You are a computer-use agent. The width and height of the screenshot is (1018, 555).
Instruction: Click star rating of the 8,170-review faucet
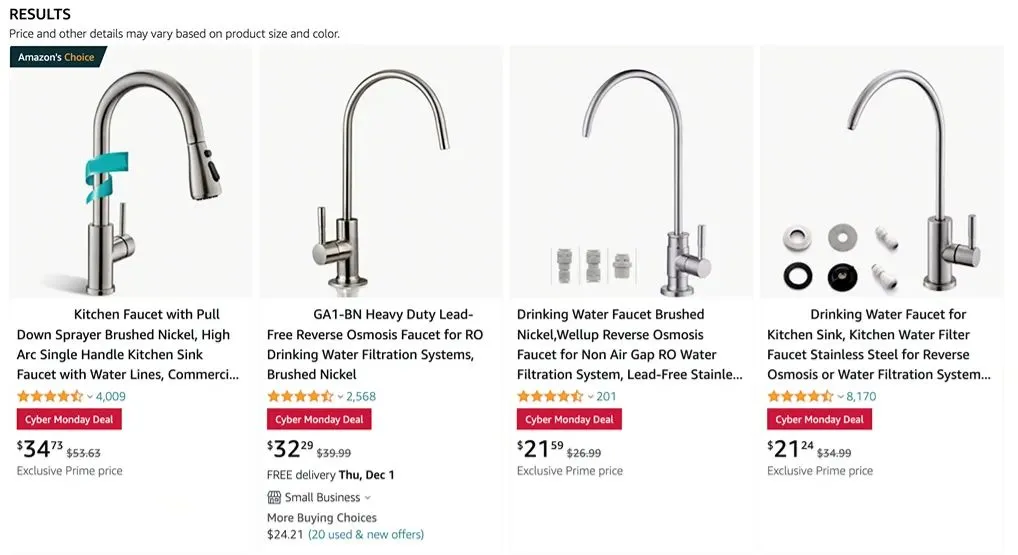pyautogui.click(x=800, y=396)
